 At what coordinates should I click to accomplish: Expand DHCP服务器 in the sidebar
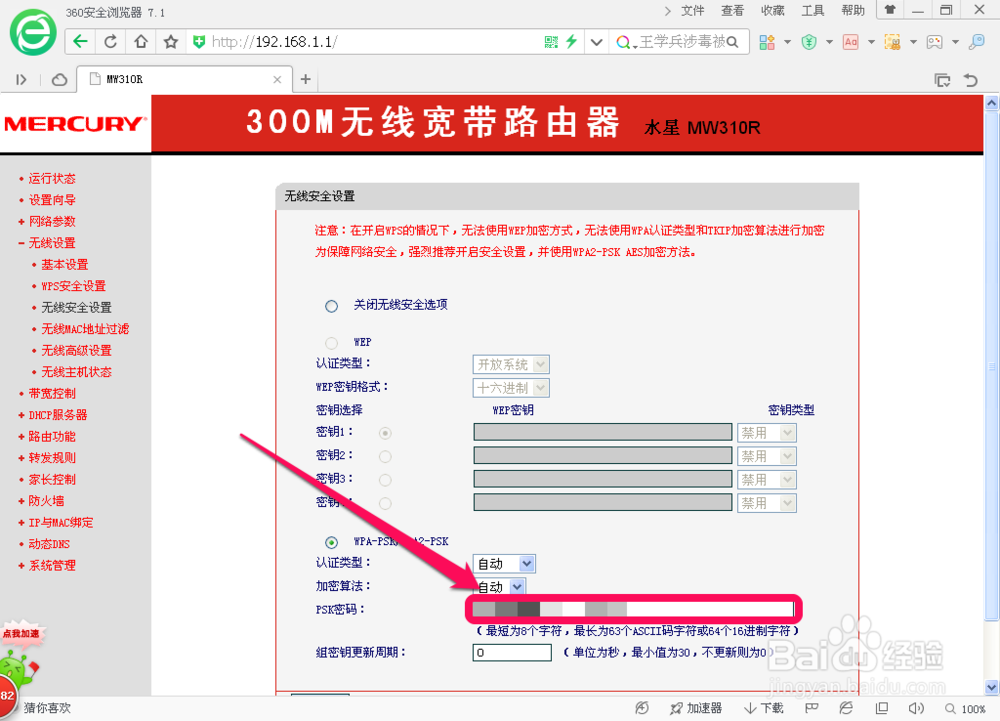pos(57,415)
